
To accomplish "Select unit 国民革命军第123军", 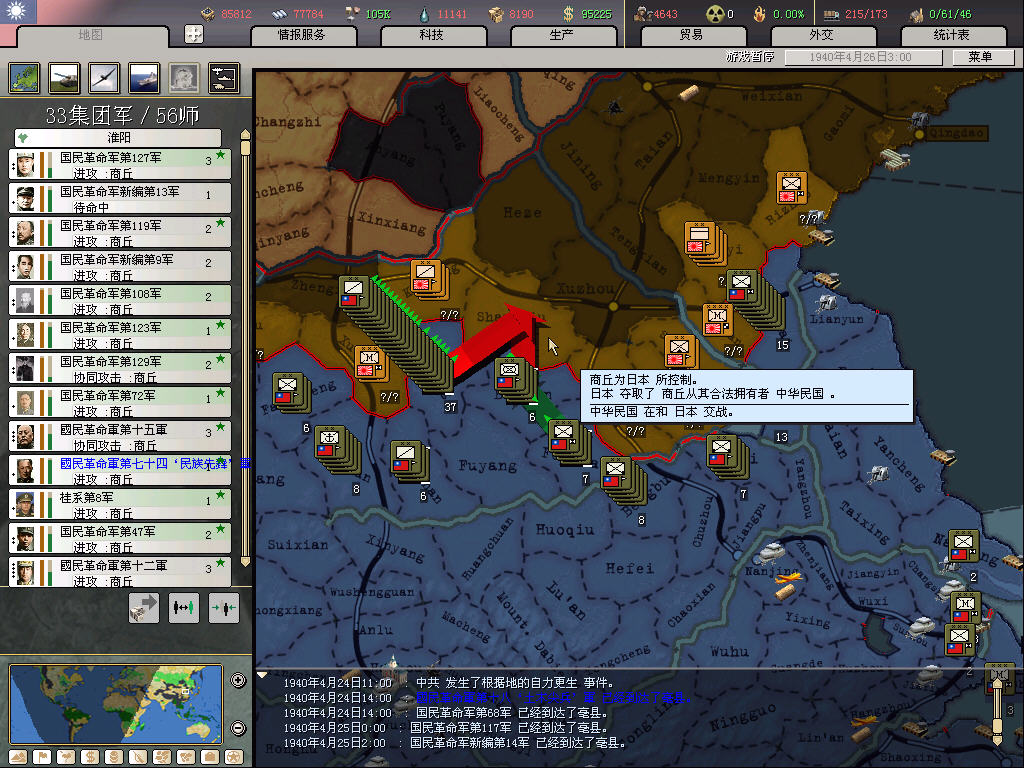I will pos(120,334).
